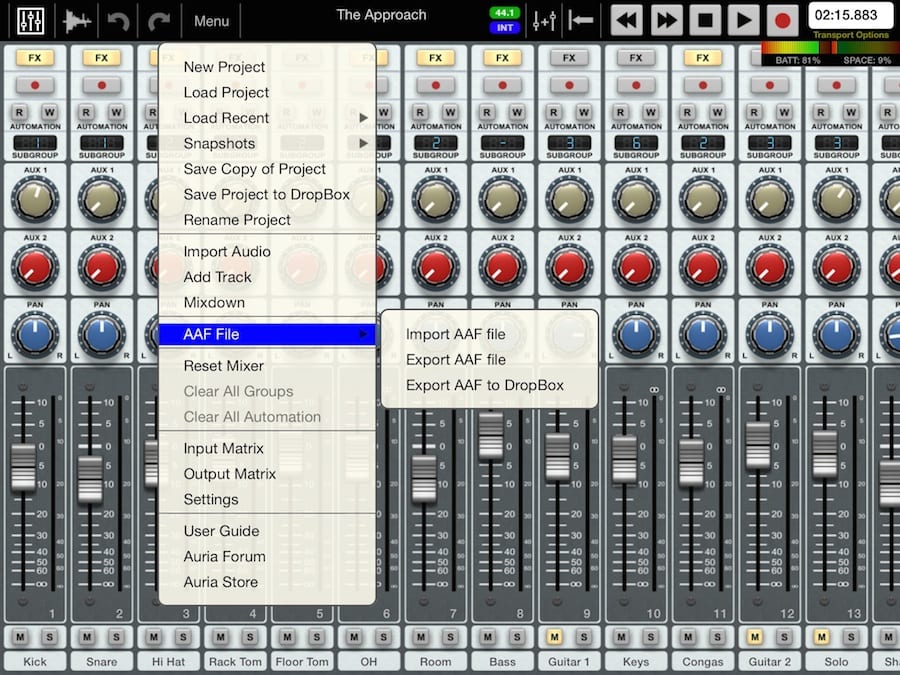Switch to the waveform edit view

pyautogui.click(x=78, y=20)
